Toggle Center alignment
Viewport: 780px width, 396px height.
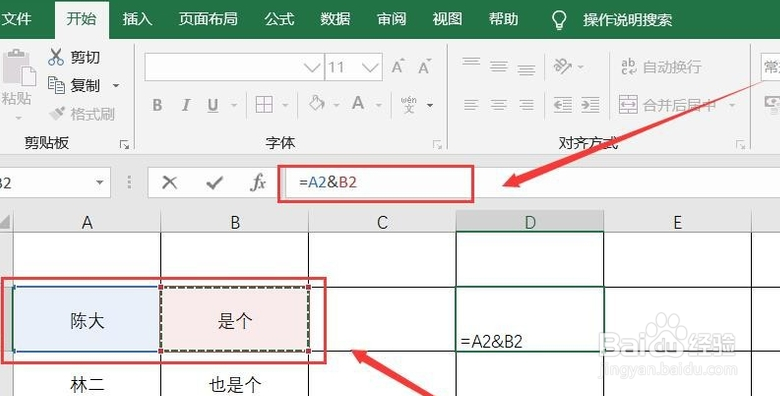tap(498, 105)
